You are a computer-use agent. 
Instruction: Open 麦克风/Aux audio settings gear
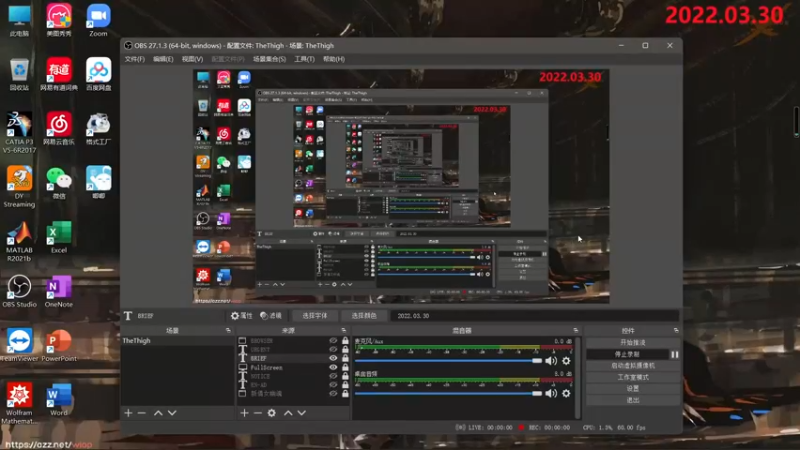[x=566, y=361]
